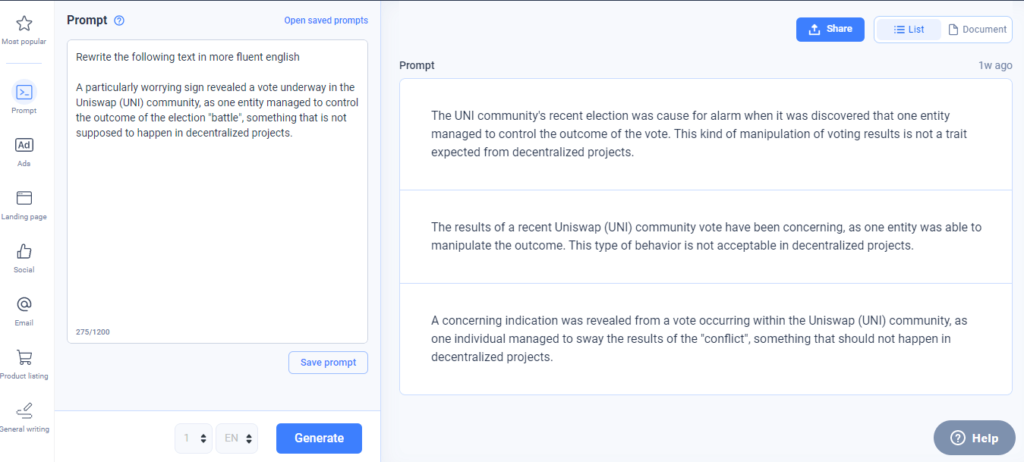Click the Share button

(x=830, y=29)
